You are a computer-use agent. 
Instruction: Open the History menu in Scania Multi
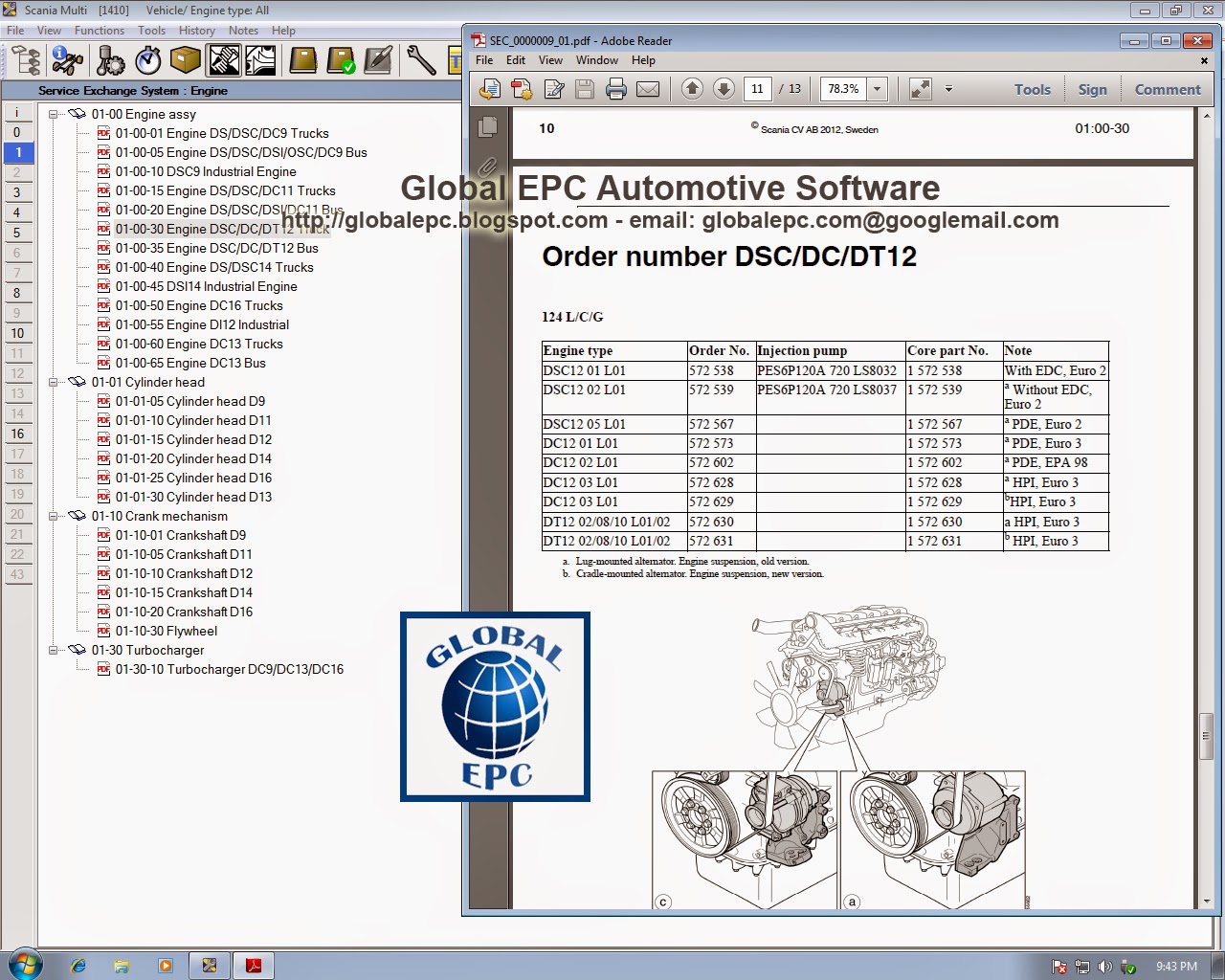(197, 31)
